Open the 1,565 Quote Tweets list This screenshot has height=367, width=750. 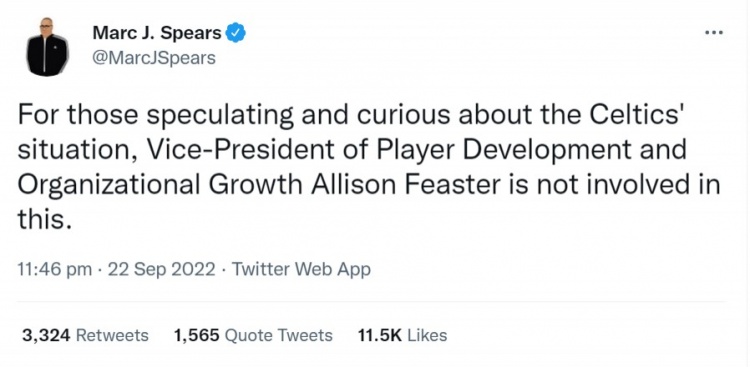click(253, 335)
